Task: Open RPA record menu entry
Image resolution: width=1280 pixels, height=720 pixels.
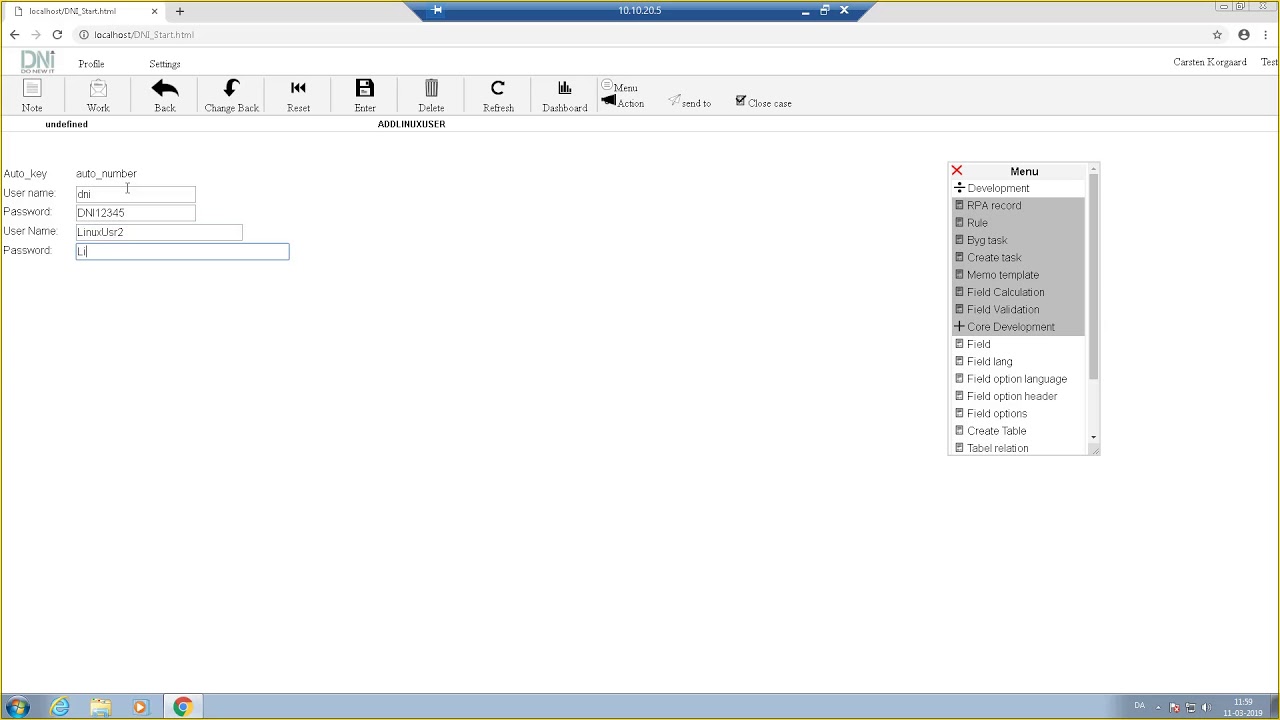Action: (994, 206)
